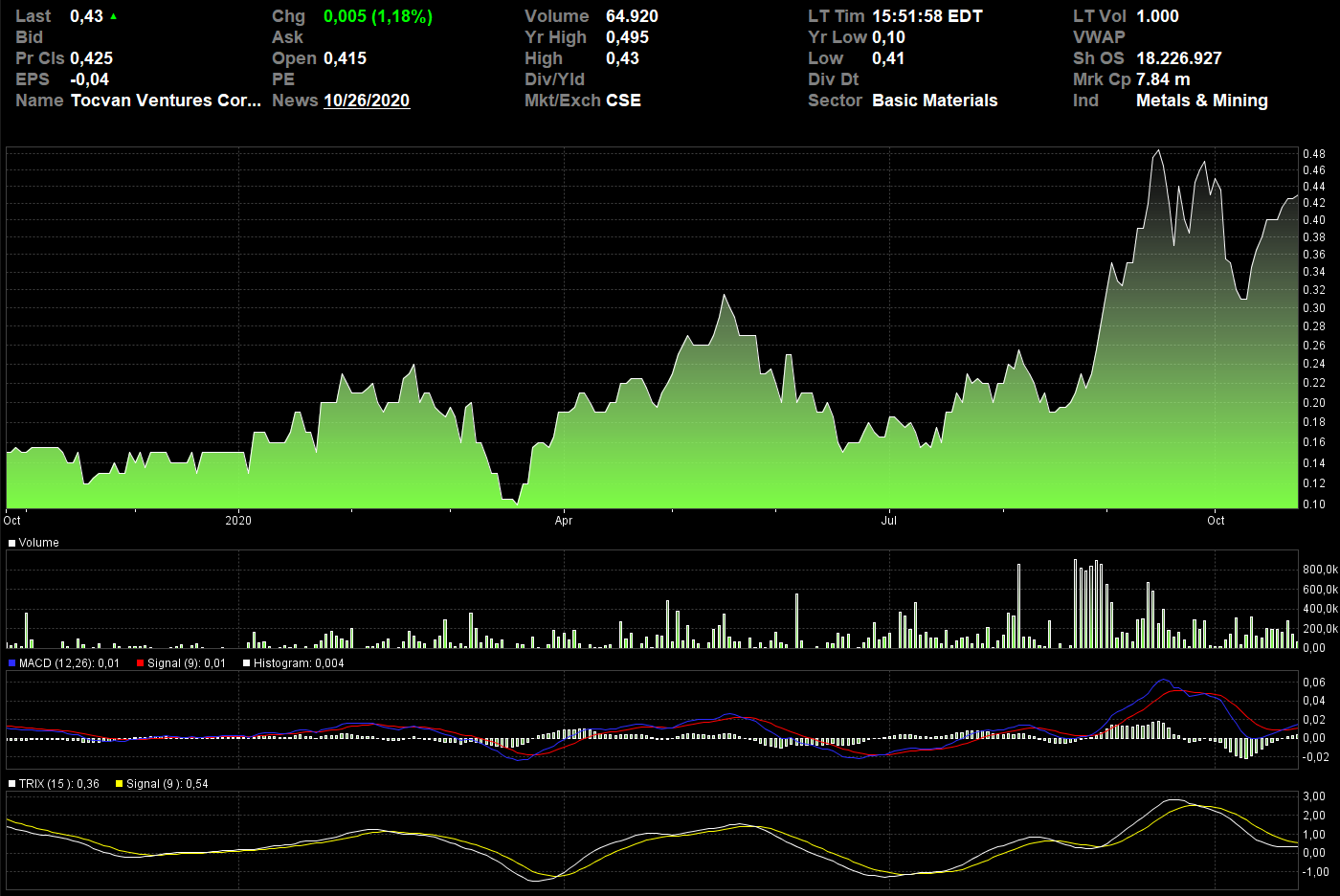Click the Yr Low value 0,10
Image resolution: width=1340 pixels, height=896 pixels.
tap(888, 37)
